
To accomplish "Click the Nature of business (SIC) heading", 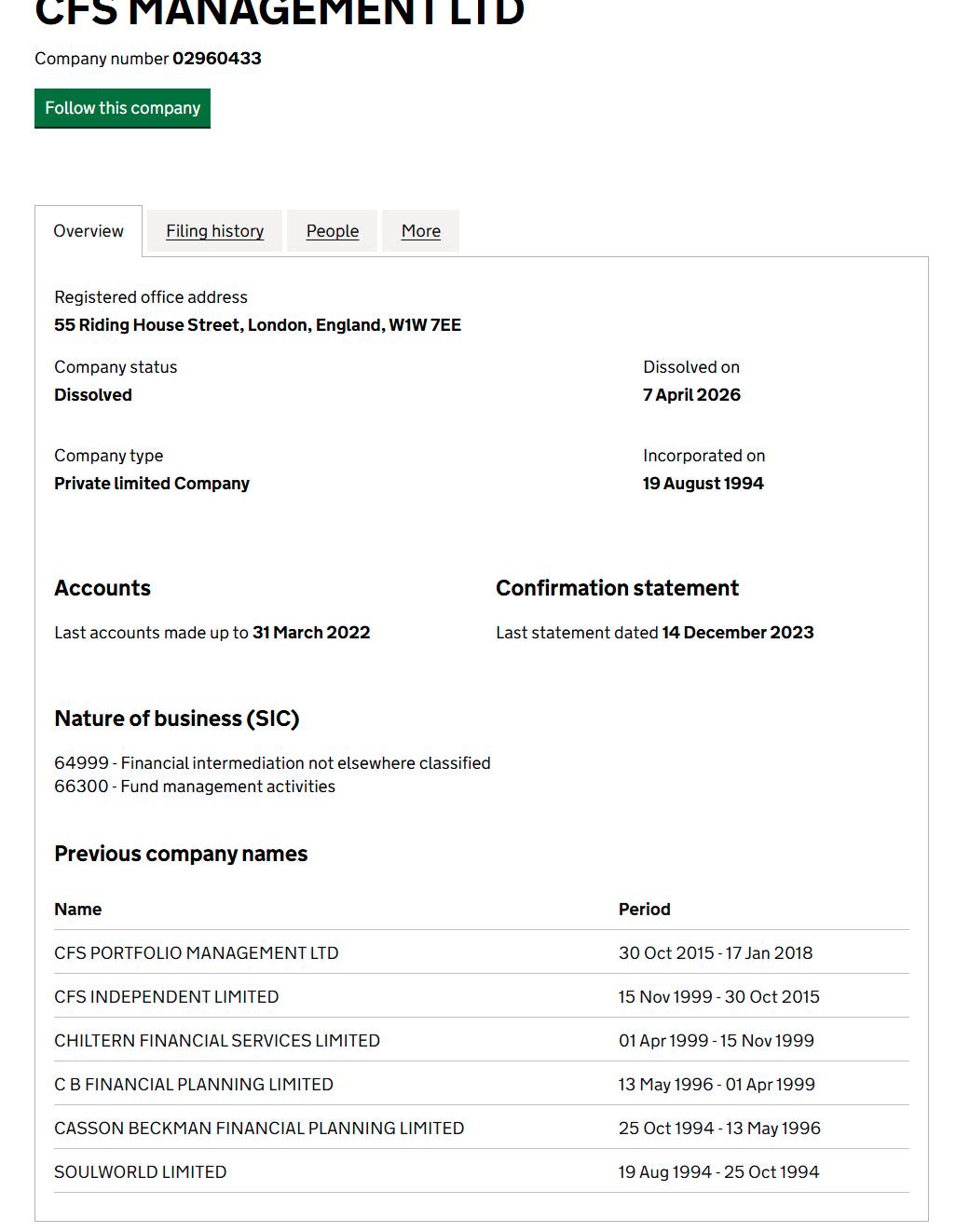I will (177, 719).
